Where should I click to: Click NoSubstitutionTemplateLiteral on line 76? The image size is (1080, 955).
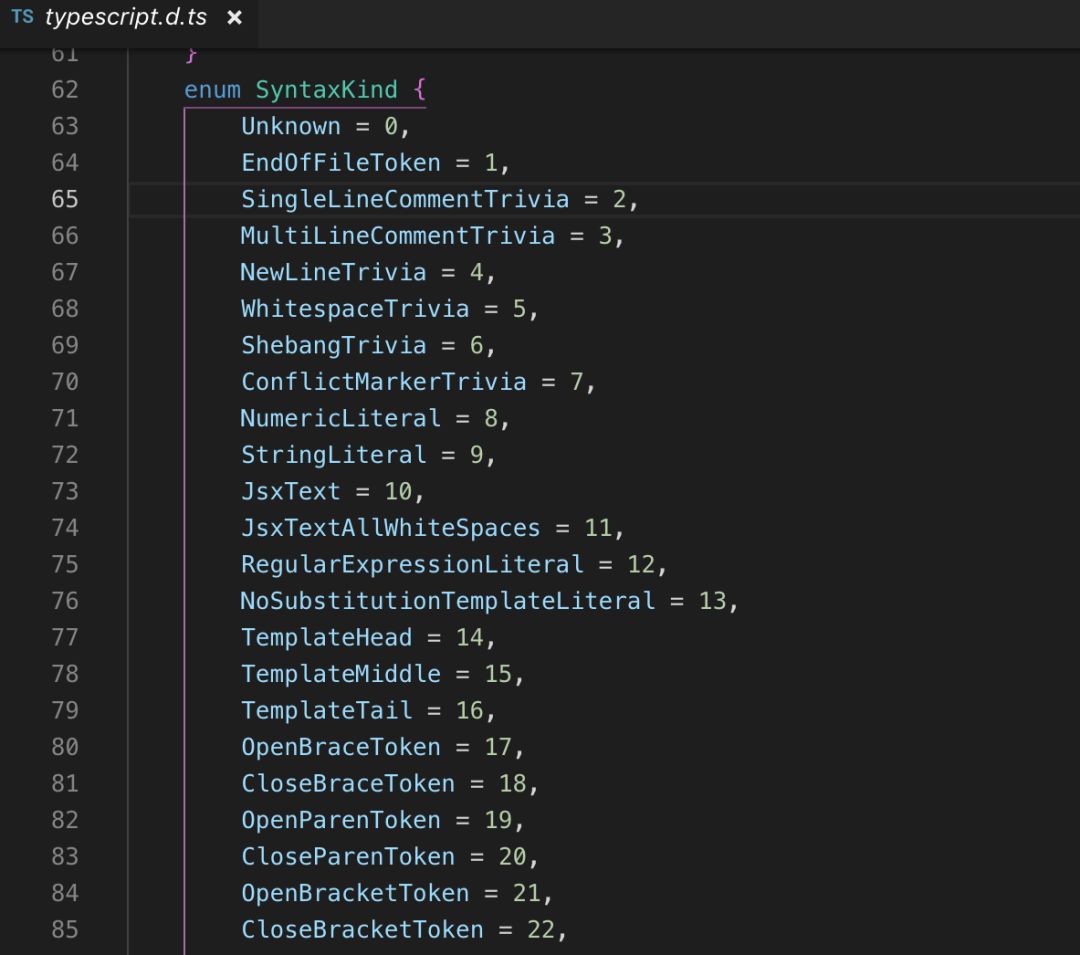(x=447, y=601)
